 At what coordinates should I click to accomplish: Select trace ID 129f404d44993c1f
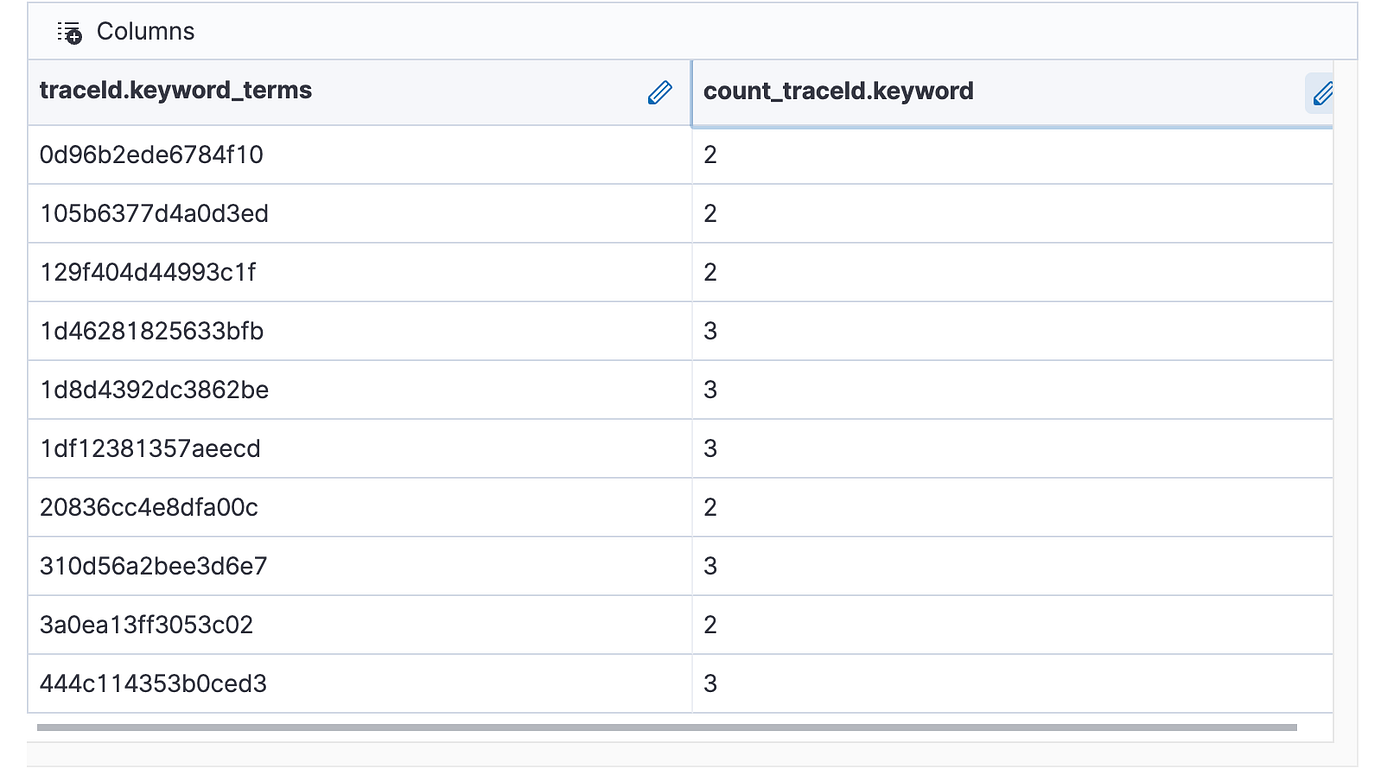[148, 273]
